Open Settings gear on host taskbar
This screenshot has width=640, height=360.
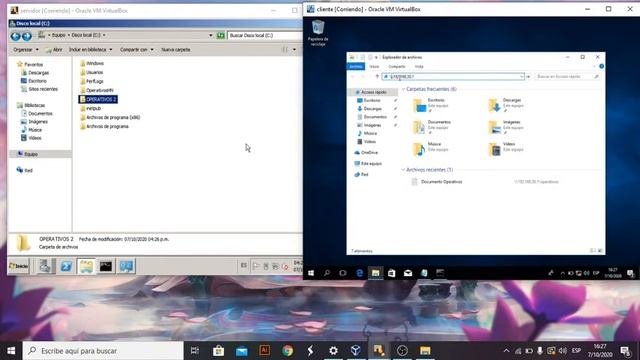[333, 351]
